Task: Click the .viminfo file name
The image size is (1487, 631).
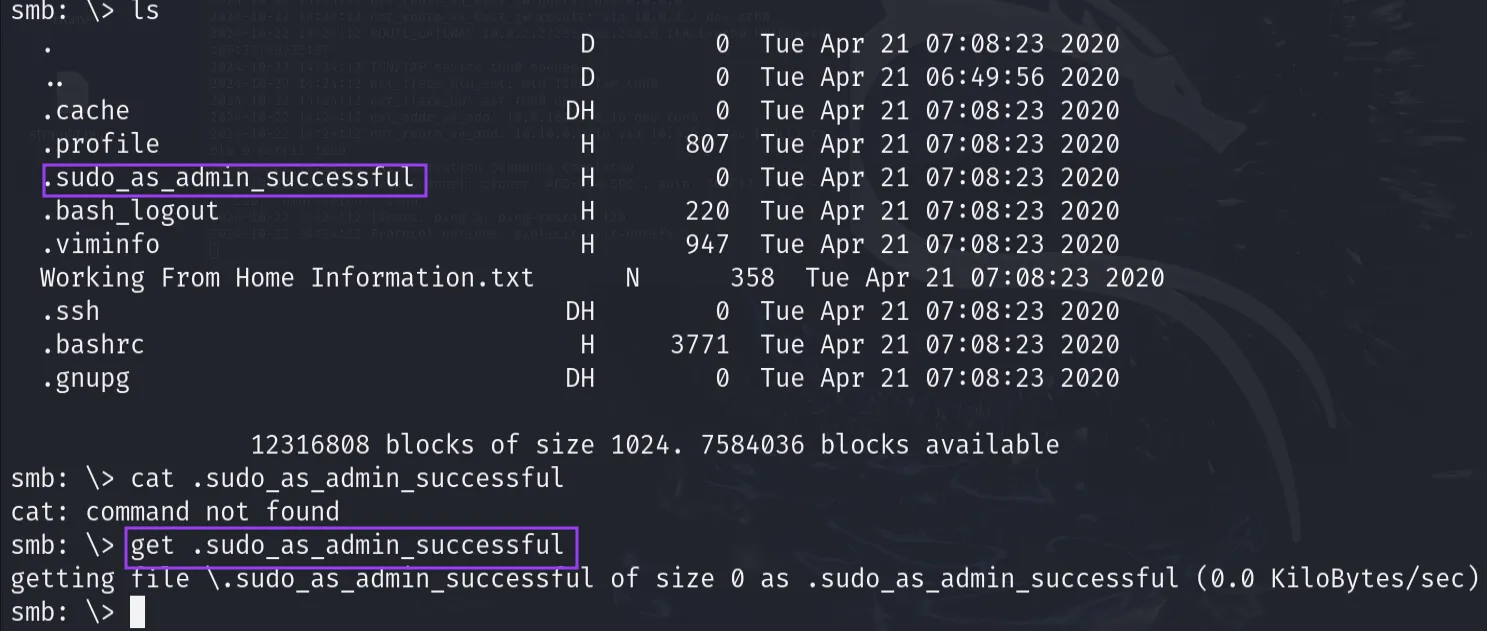Action: tap(100, 244)
